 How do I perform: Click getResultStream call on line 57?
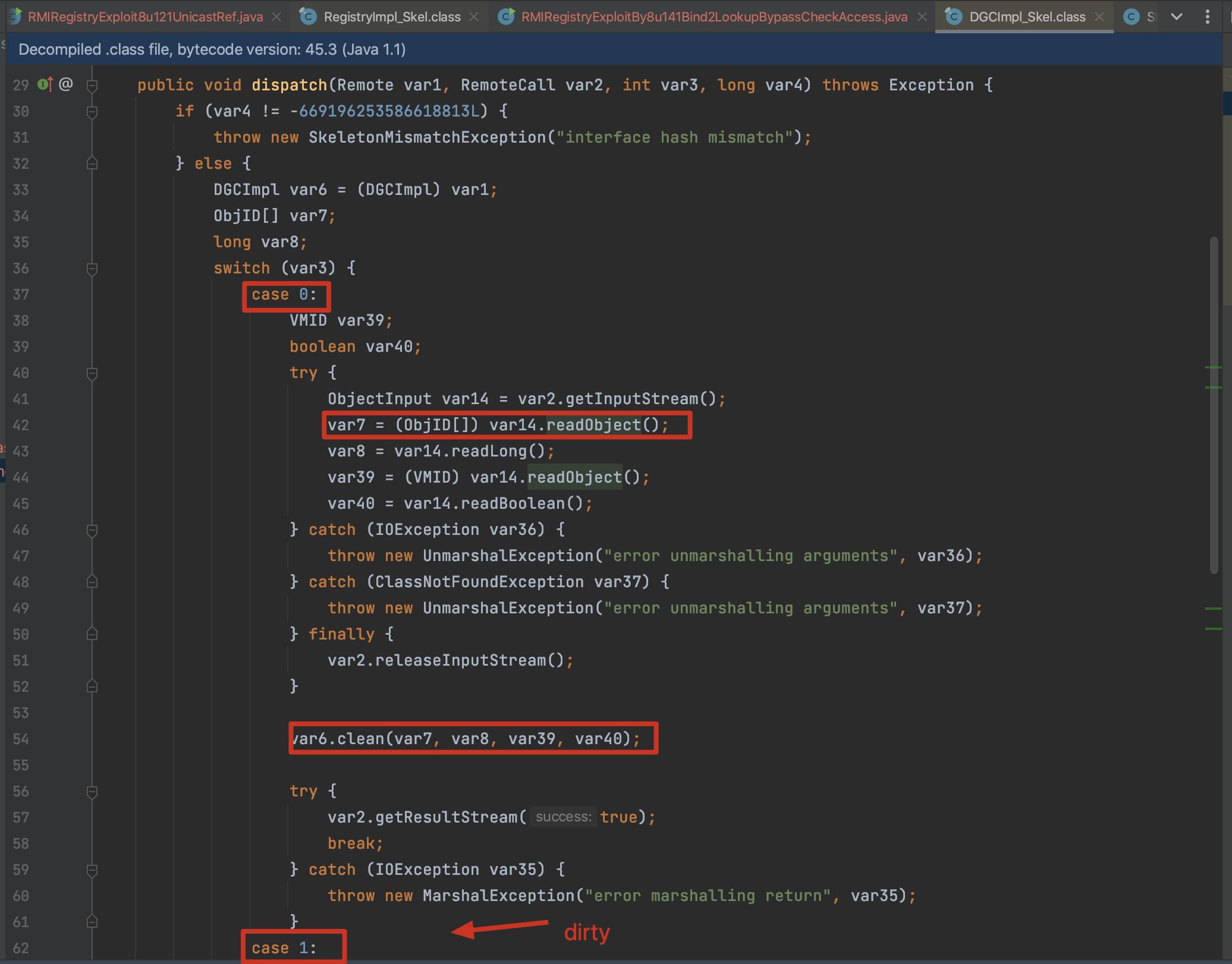tap(446, 817)
